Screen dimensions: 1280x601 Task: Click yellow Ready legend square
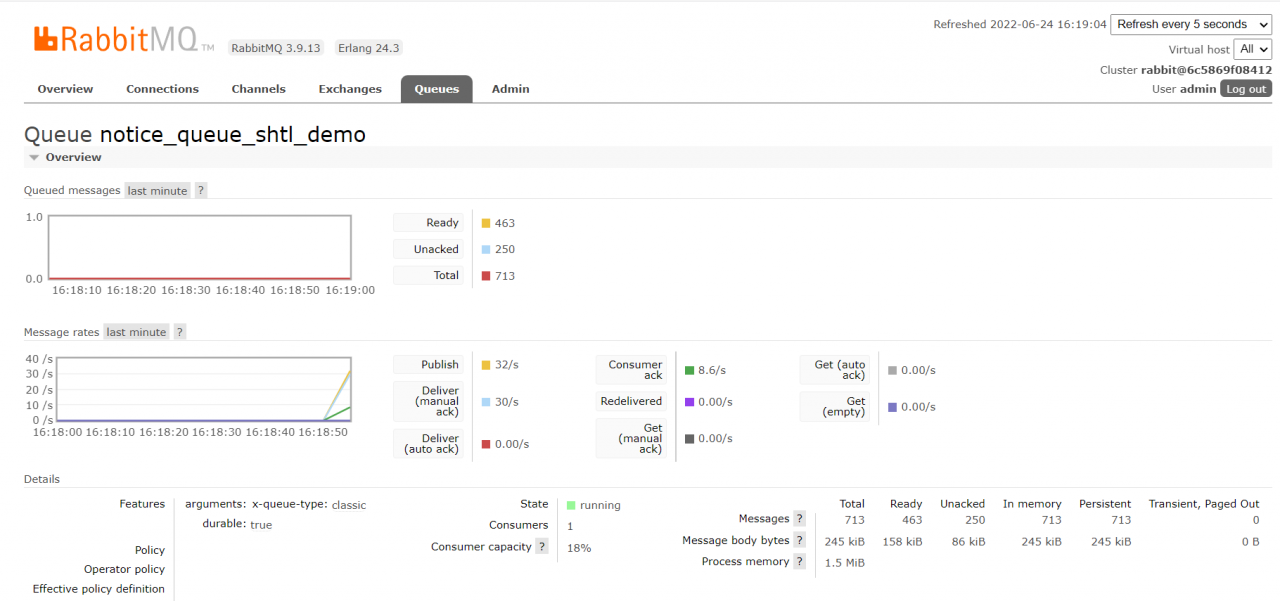coord(486,223)
